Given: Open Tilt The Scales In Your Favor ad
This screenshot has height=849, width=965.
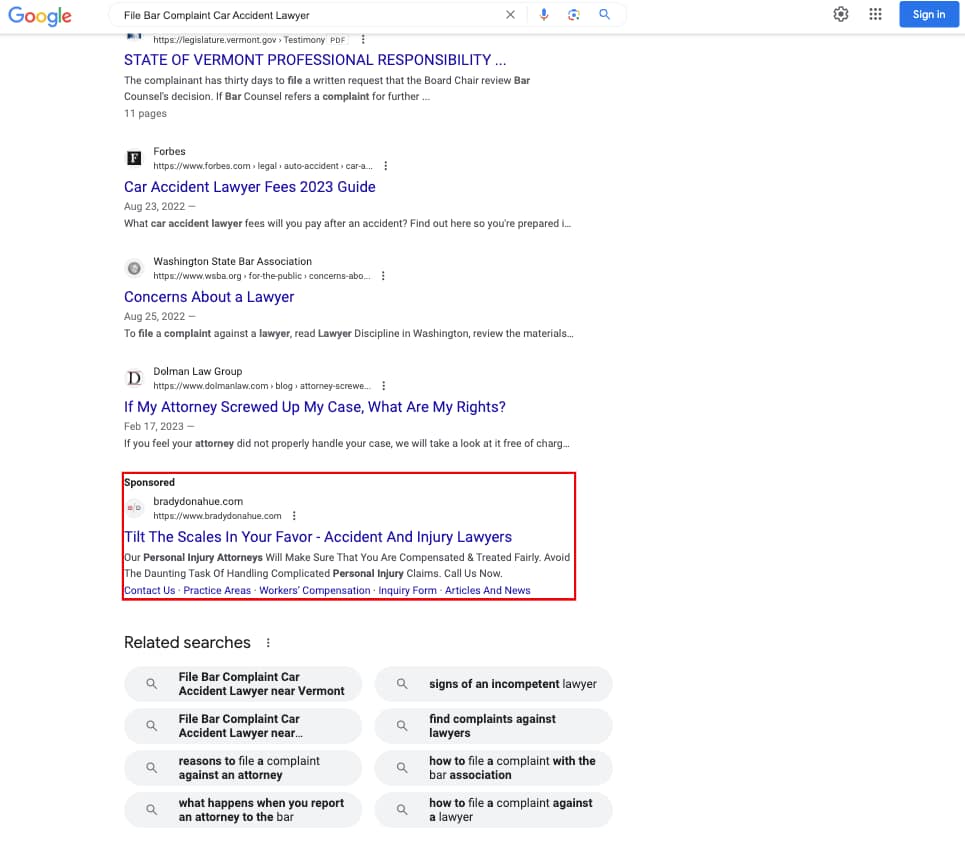Looking at the screenshot, I should 318,537.
